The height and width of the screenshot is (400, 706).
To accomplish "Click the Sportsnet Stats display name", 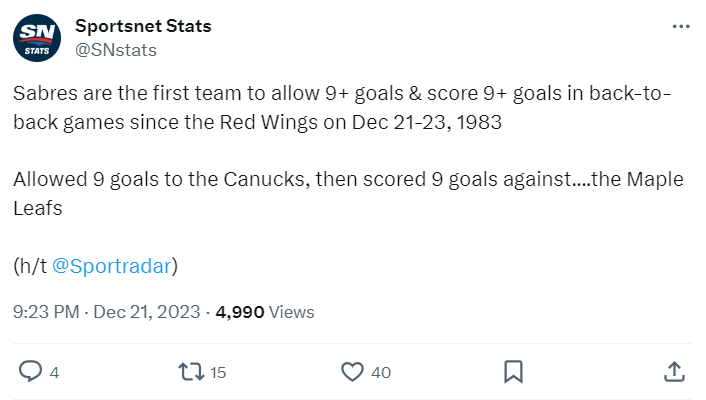I will point(143,26).
